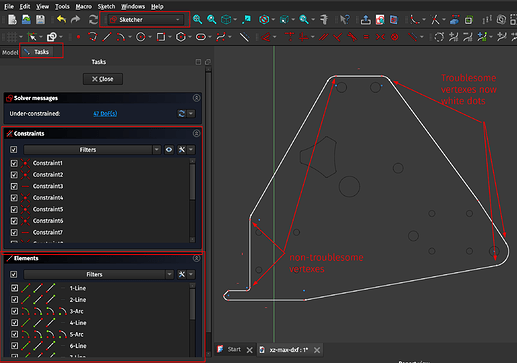The width and height of the screenshot is (517, 363).
Task: Click the Refresh recompute icon
Action: point(93,20)
